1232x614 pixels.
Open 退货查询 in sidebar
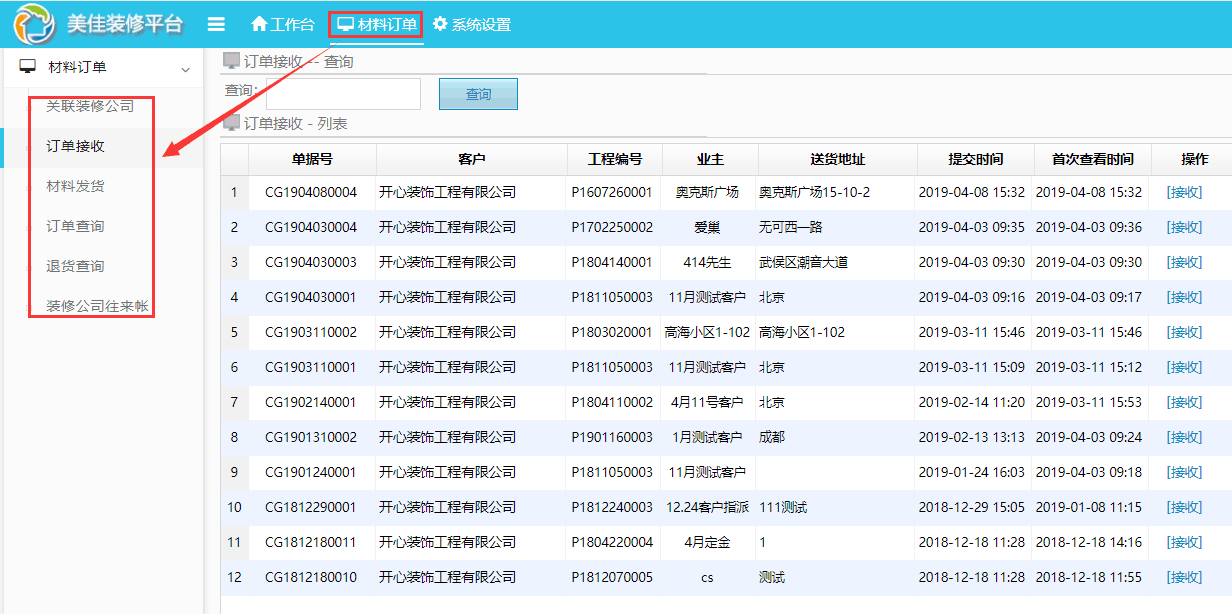coord(75,266)
